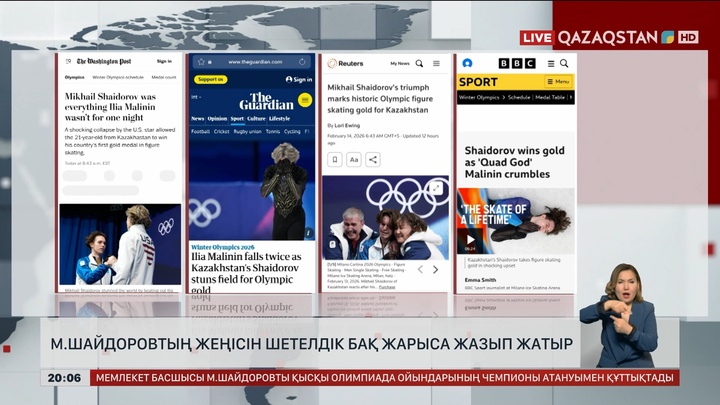Click the 20:06 clock in ticker

[64, 378]
